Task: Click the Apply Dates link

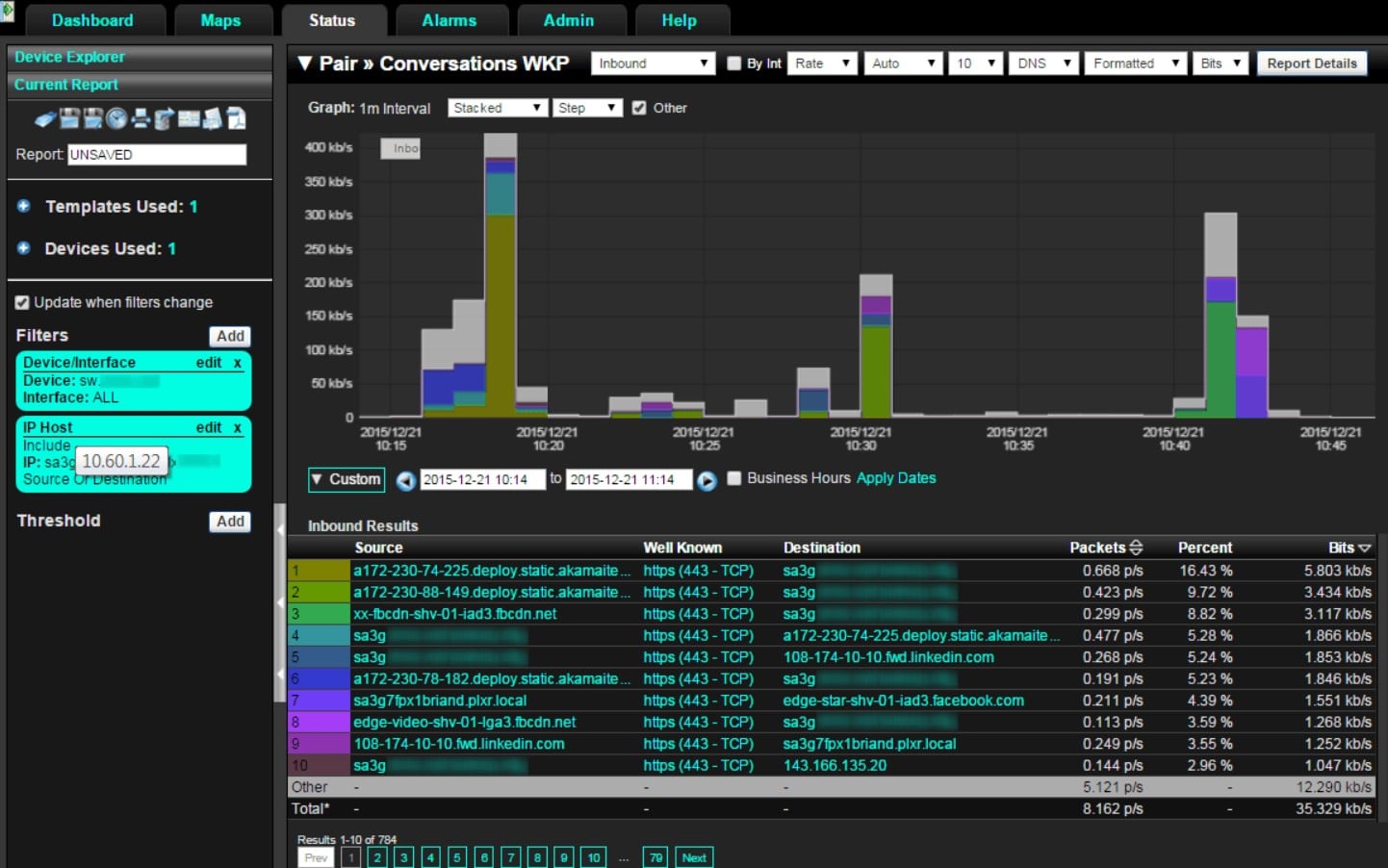Action: [x=895, y=478]
